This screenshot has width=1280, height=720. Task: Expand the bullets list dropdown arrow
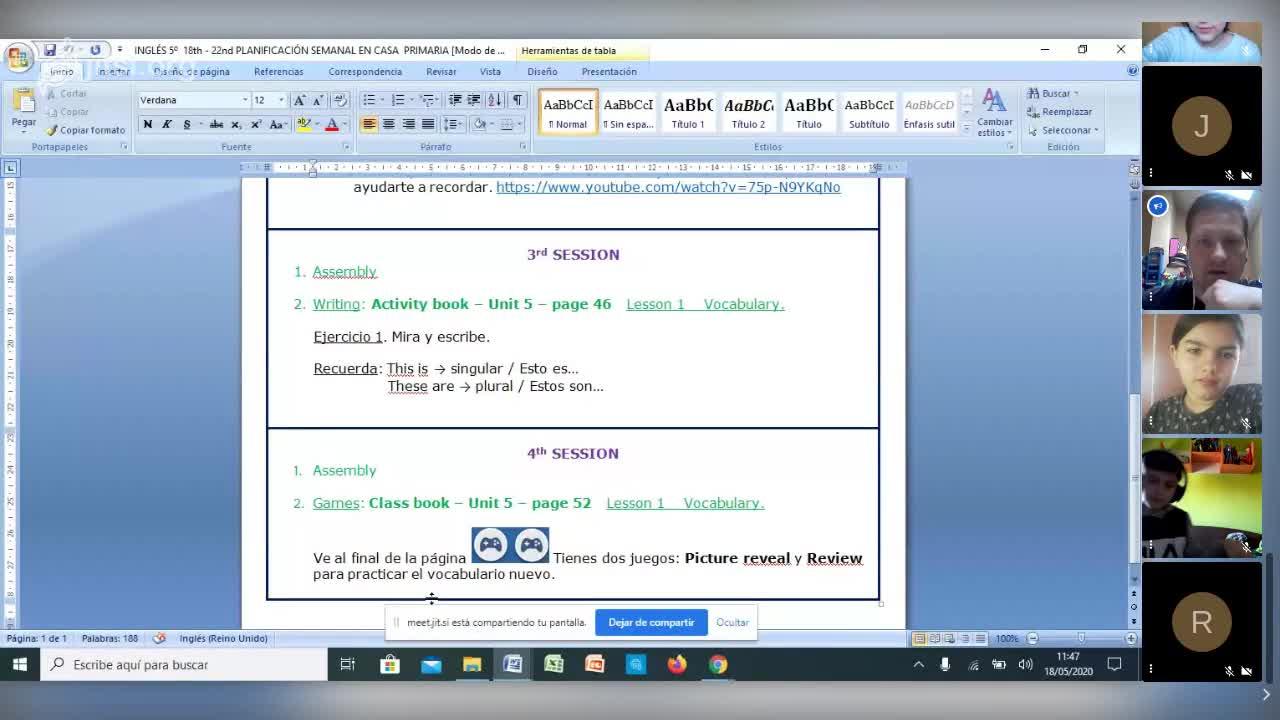382,100
